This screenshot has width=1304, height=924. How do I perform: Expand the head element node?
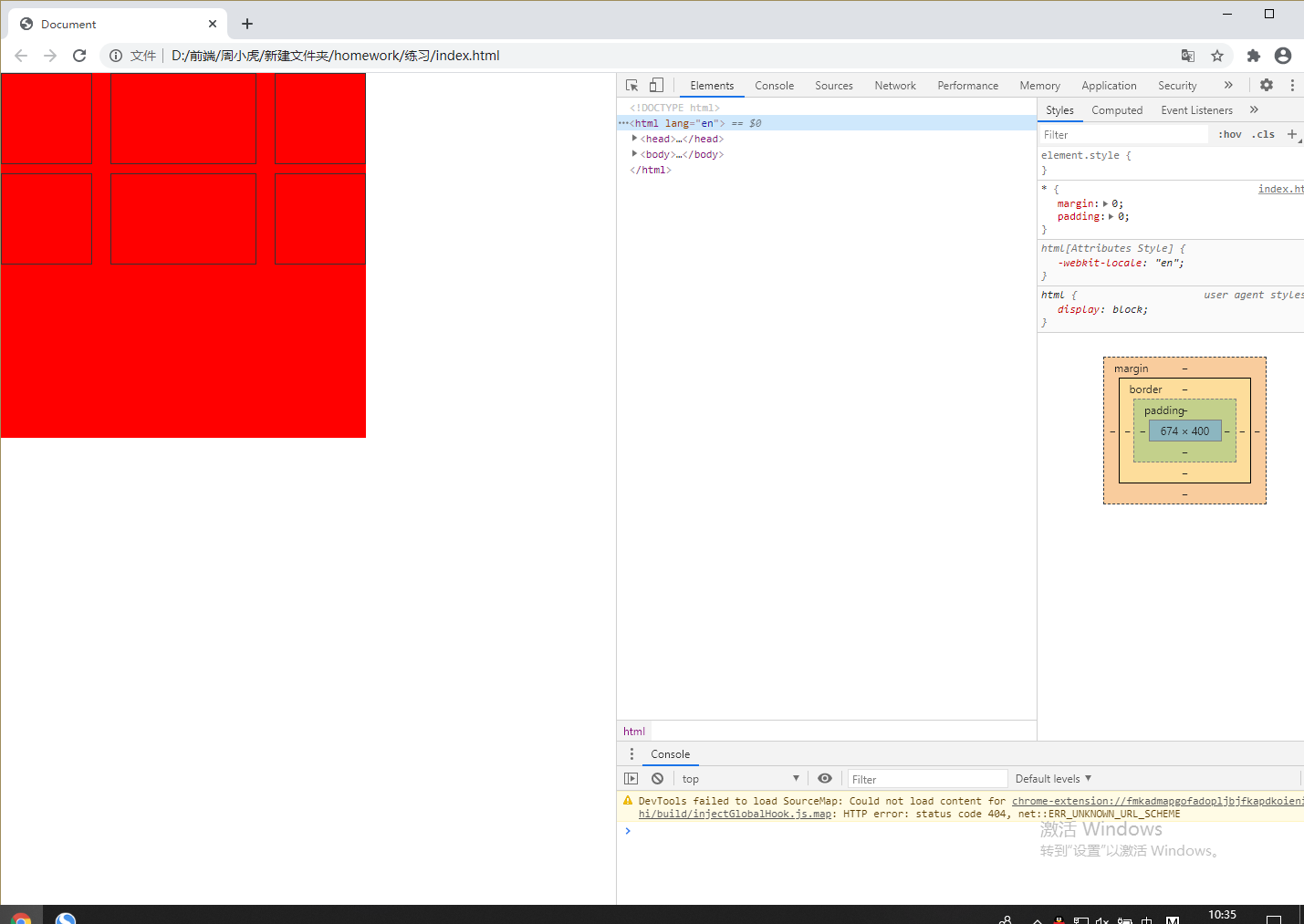(634, 139)
